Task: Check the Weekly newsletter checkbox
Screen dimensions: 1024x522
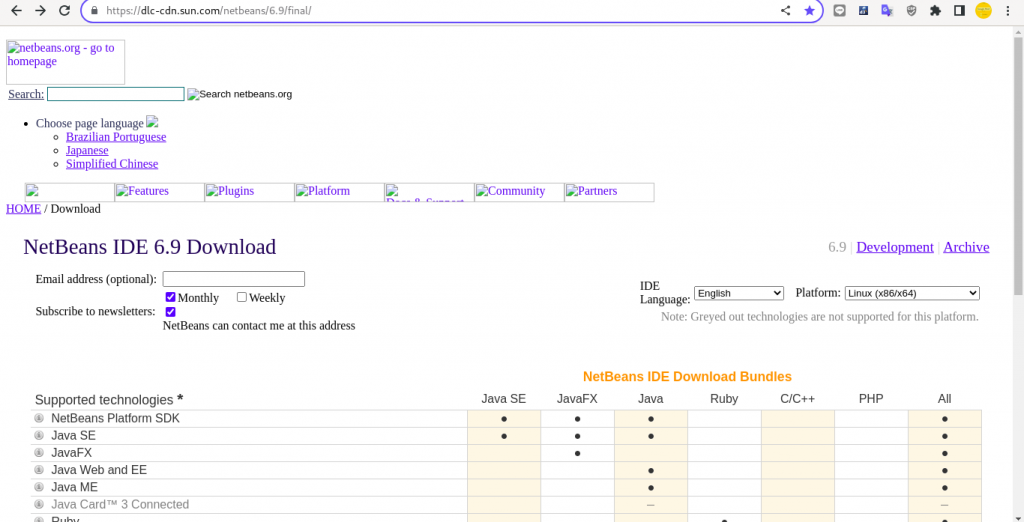Action: [242, 297]
